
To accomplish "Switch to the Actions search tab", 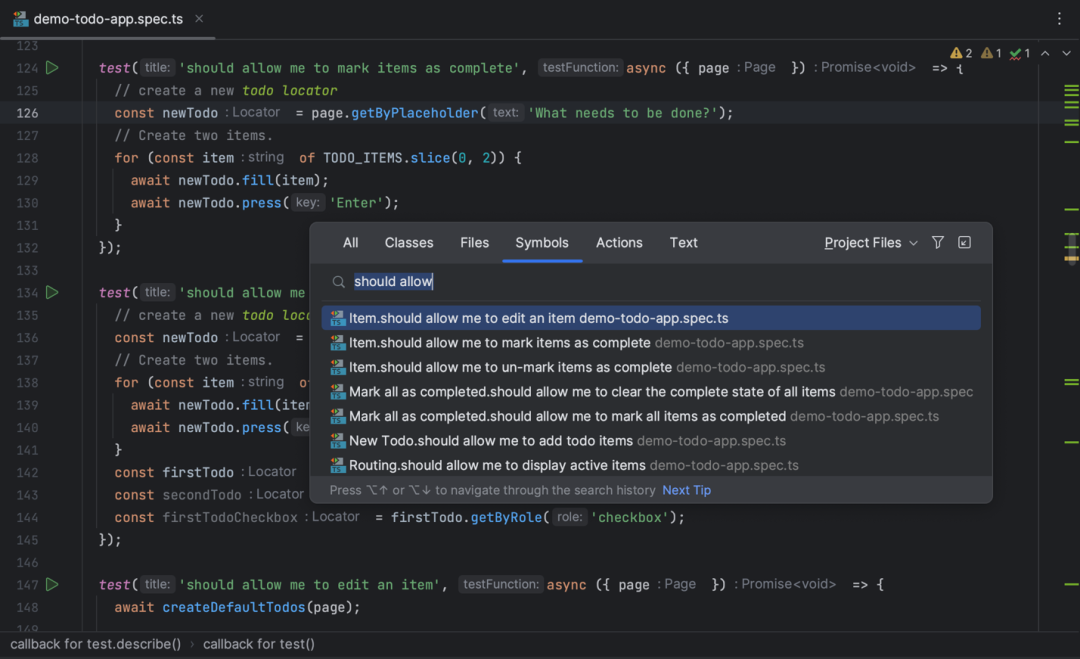I will pos(619,242).
